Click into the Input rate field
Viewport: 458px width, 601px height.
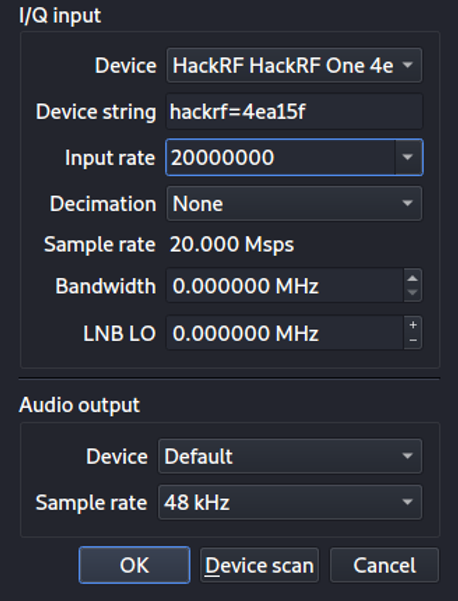pyautogui.click(x=280, y=158)
